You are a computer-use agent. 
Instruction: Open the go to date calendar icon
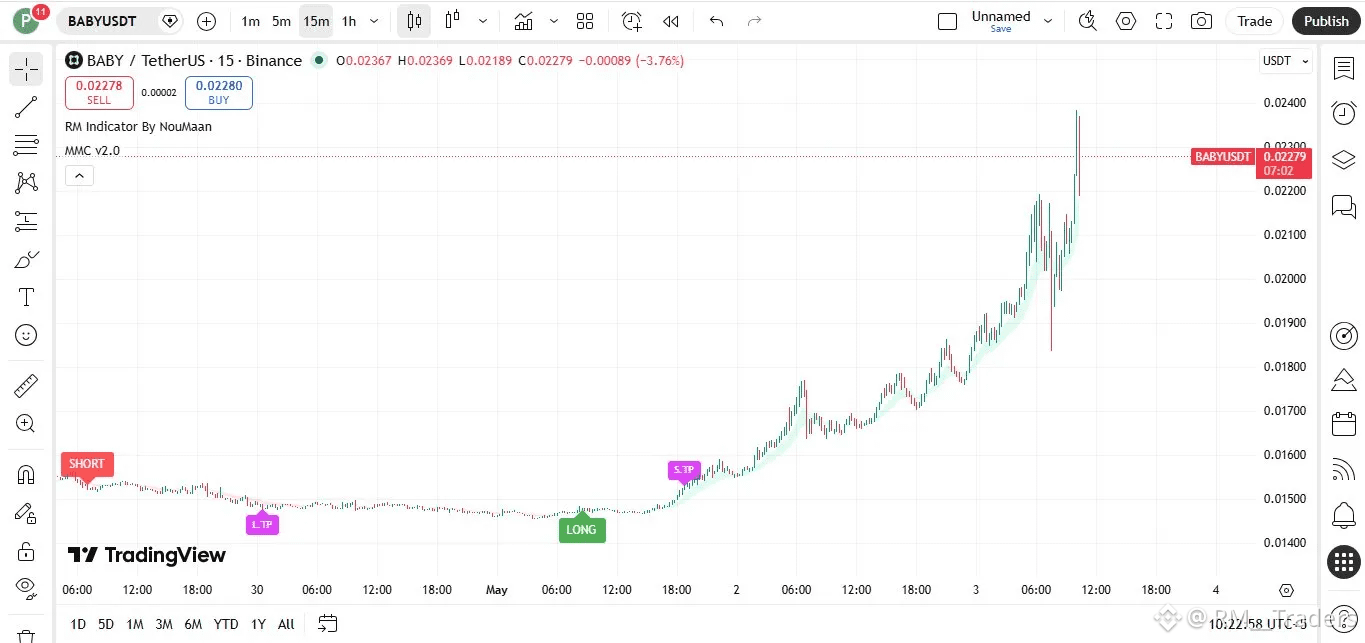327,624
